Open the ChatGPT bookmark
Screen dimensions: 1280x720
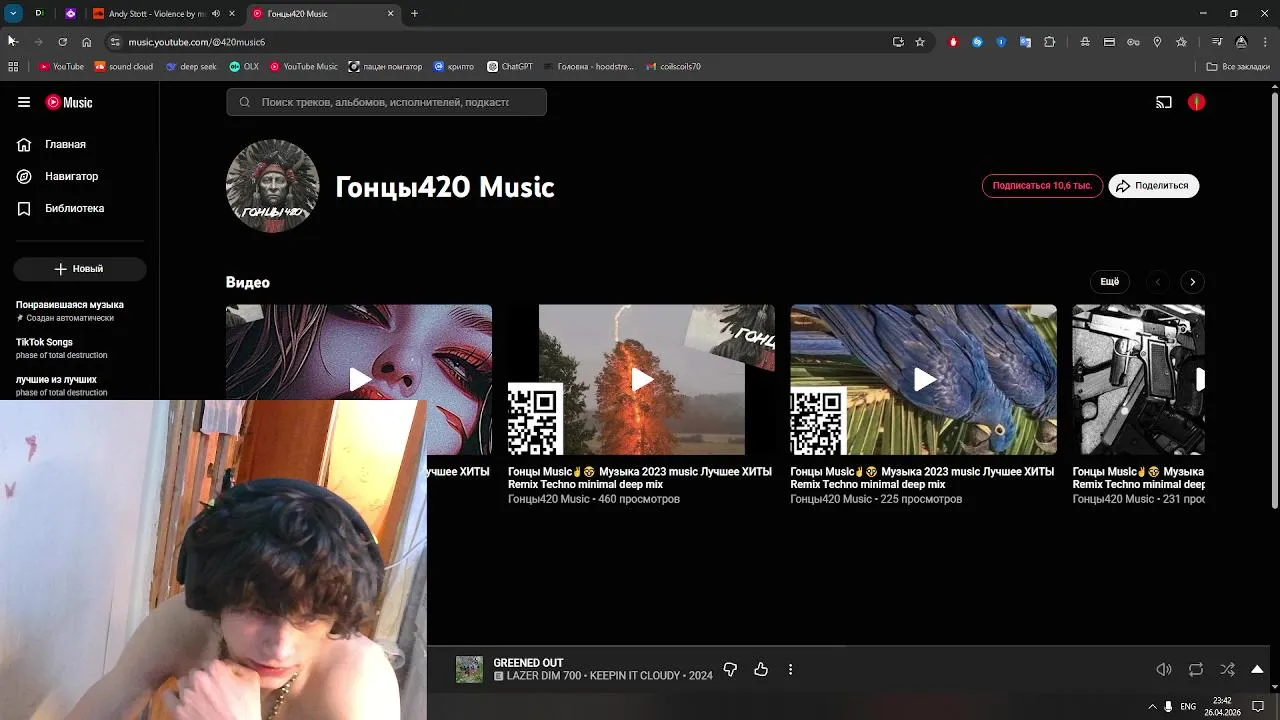(510, 67)
